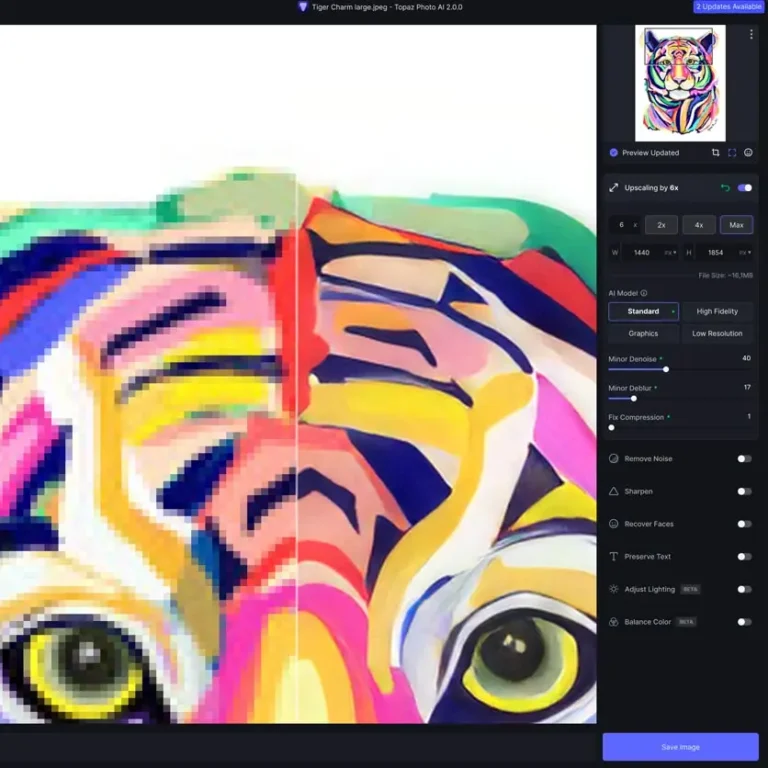Enable the Recover Faces toggle
The height and width of the screenshot is (768, 768).
point(744,524)
